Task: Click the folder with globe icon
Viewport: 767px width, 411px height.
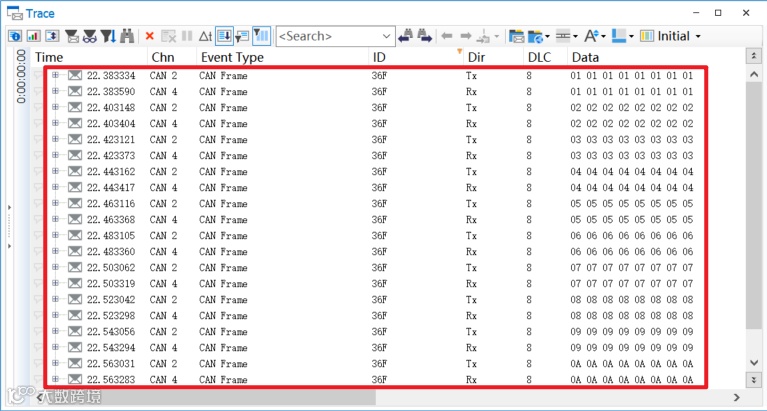Action: [x=535, y=36]
